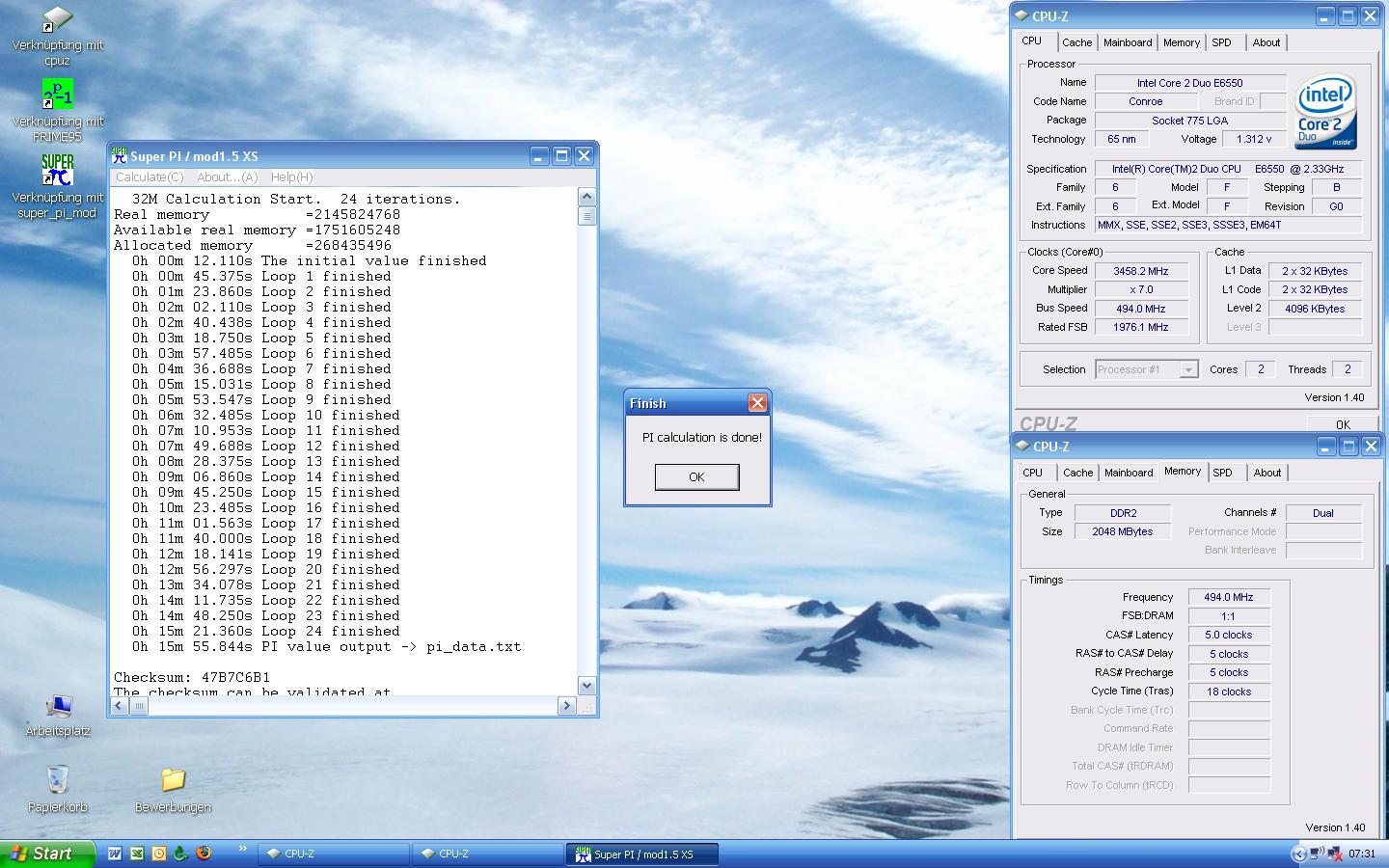1389x868 pixels.
Task: Switch to Cache tab in top CPU-Z window
Action: click(1077, 42)
